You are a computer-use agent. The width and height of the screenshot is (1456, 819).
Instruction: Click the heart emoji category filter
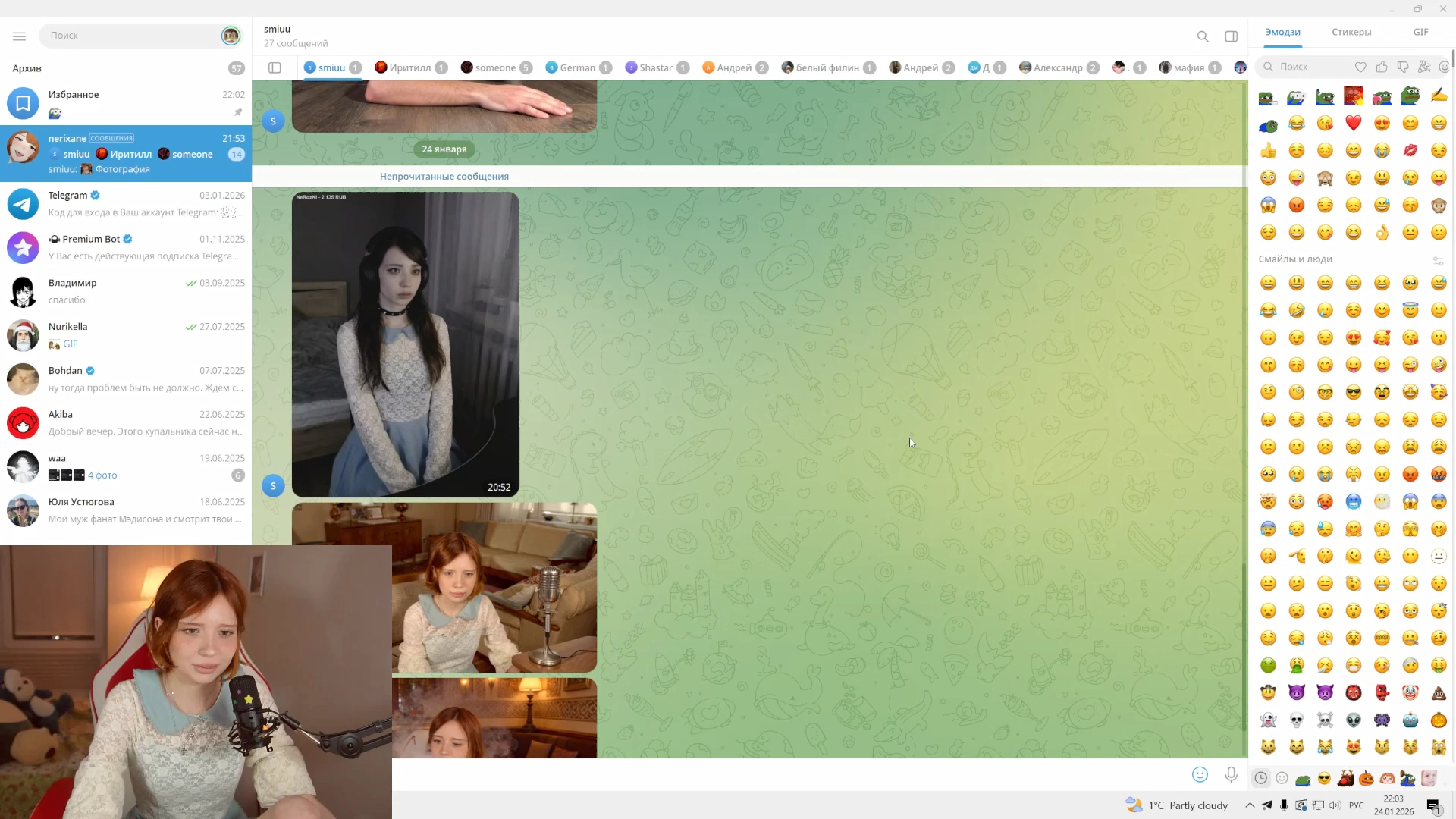coord(1360,67)
